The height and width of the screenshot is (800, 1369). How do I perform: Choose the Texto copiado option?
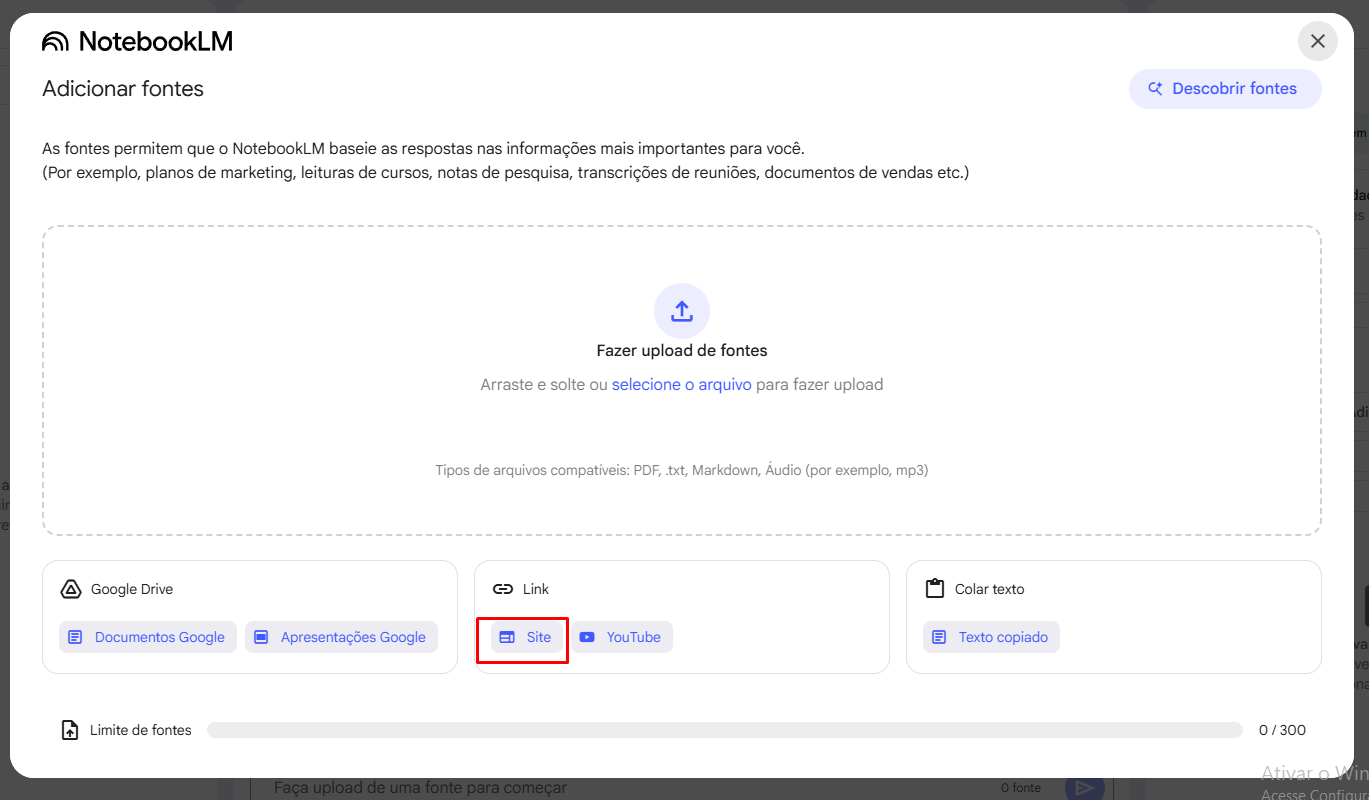pyautogui.click(x=991, y=637)
